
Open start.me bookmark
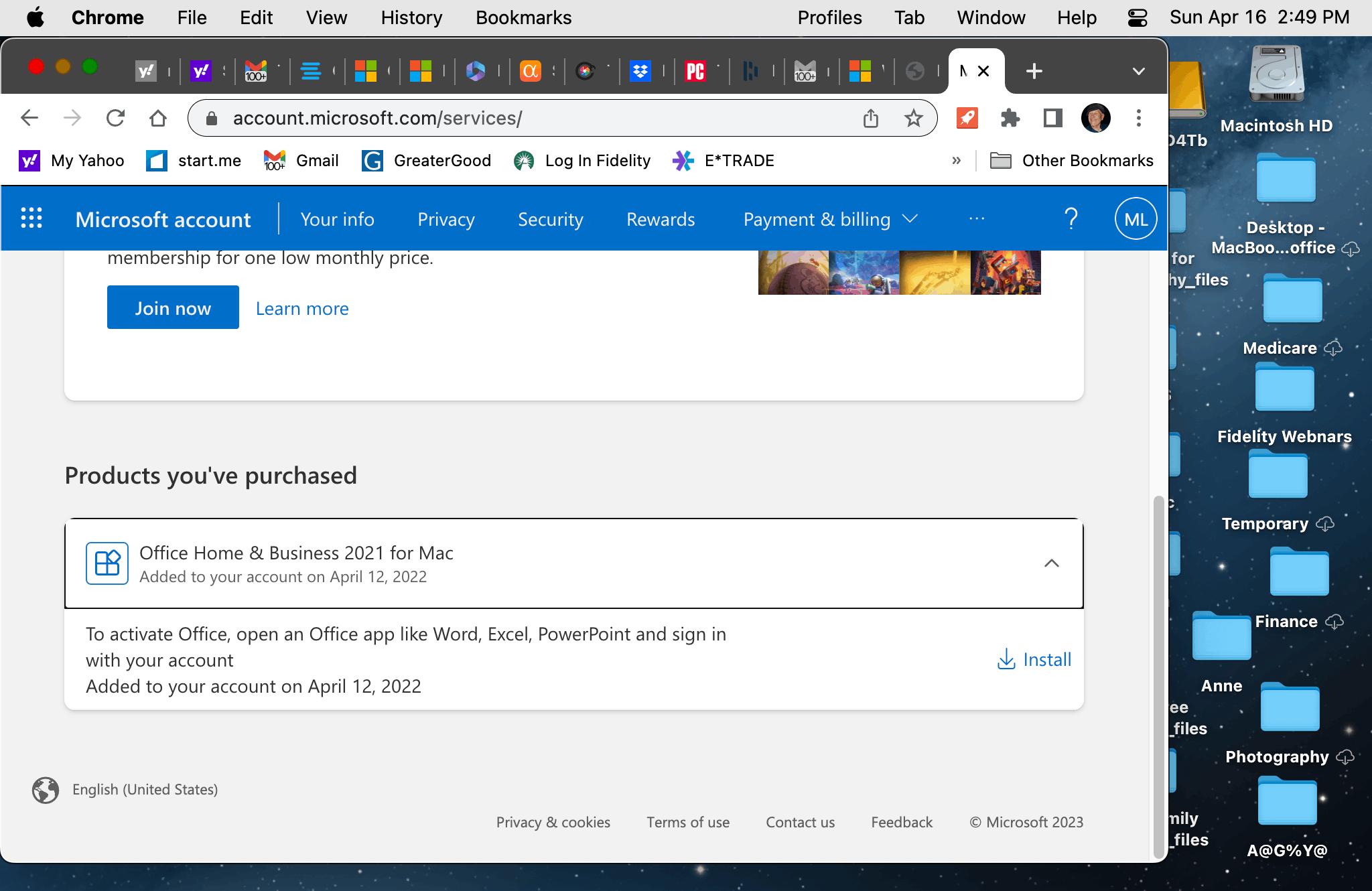pos(194,160)
